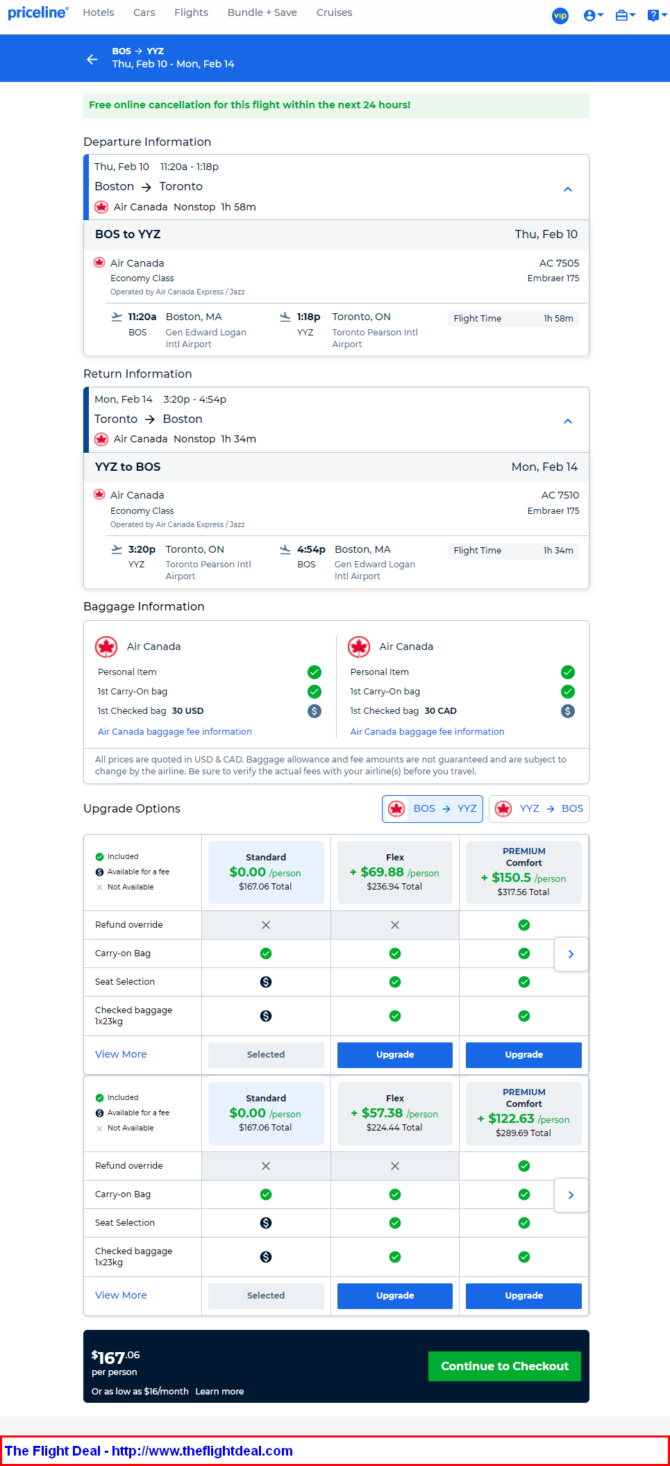Select Standard $167.06 fare in first table
The height and width of the screenshot is (1466, 670).
266,872
